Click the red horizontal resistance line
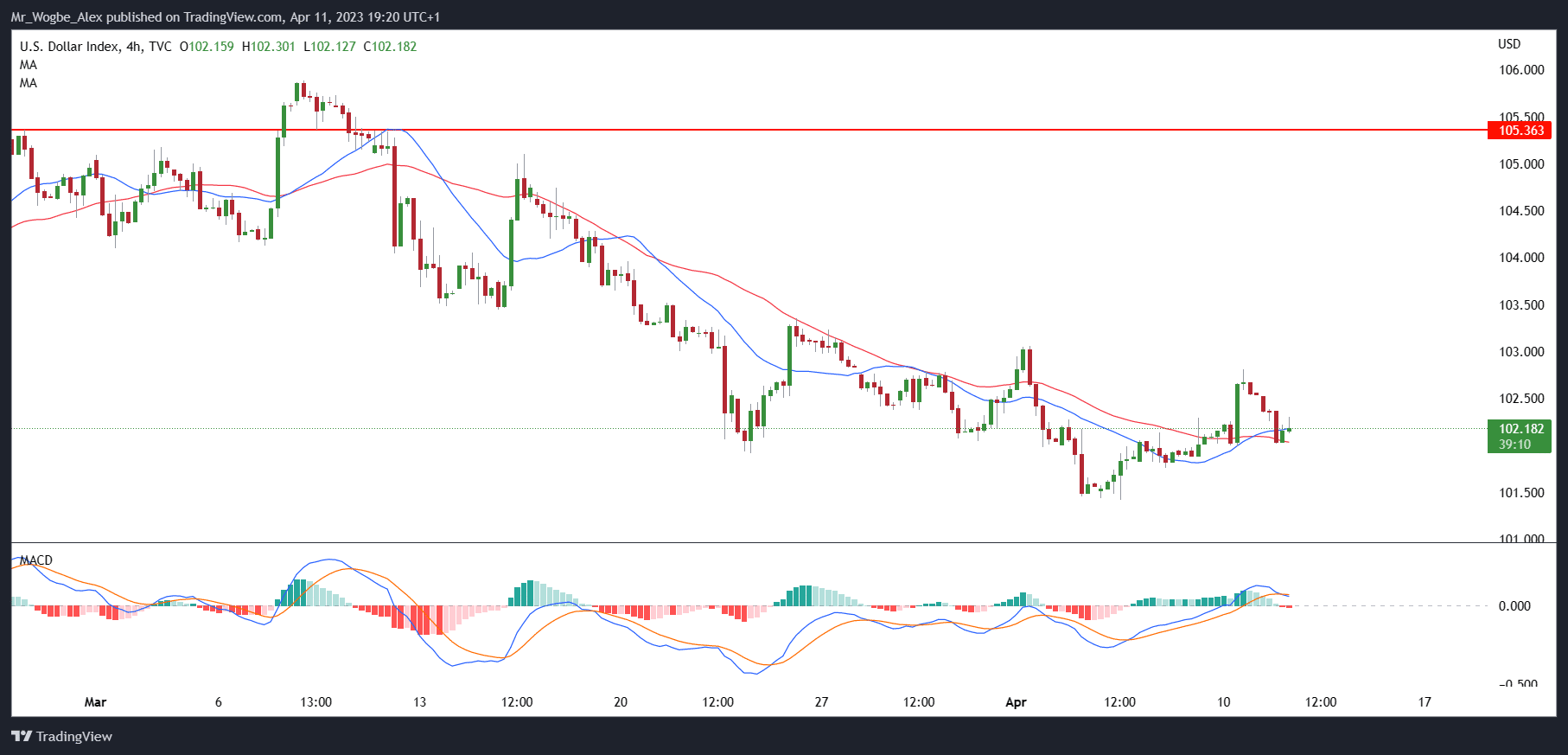 (749, 131)
